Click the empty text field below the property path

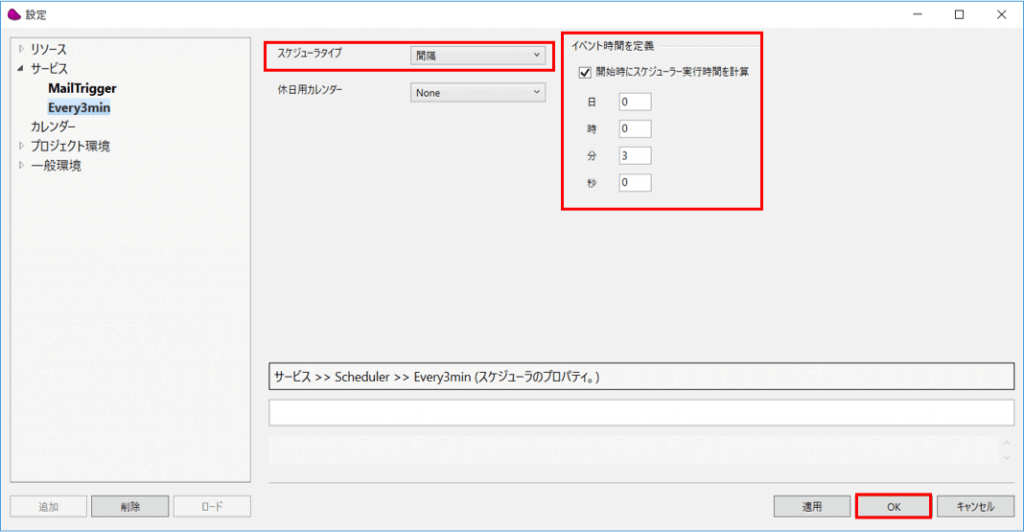(x=639, y=412)
